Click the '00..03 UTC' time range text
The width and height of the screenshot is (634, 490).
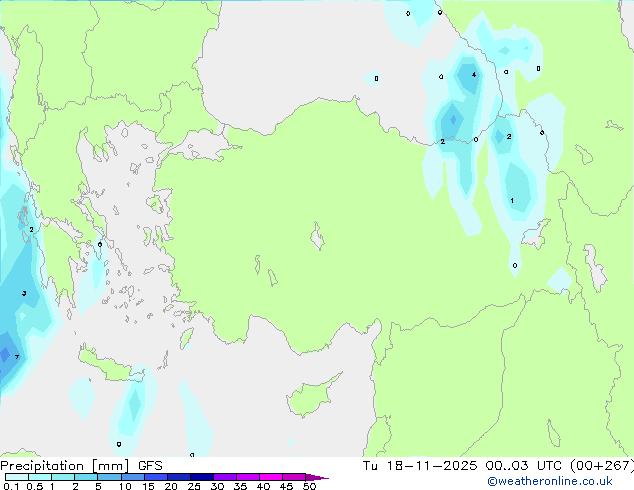[523, 466]
